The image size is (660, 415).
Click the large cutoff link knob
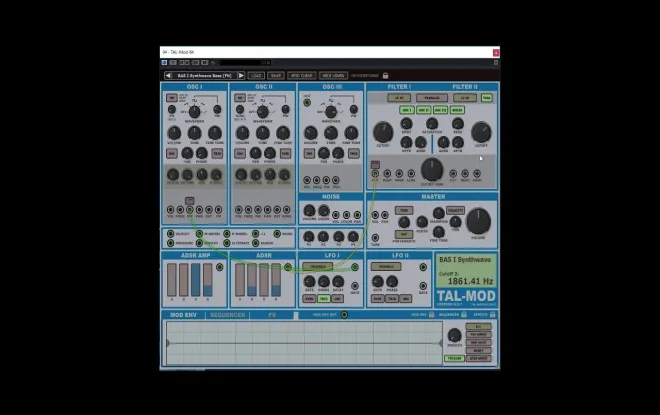coord(432,169)
